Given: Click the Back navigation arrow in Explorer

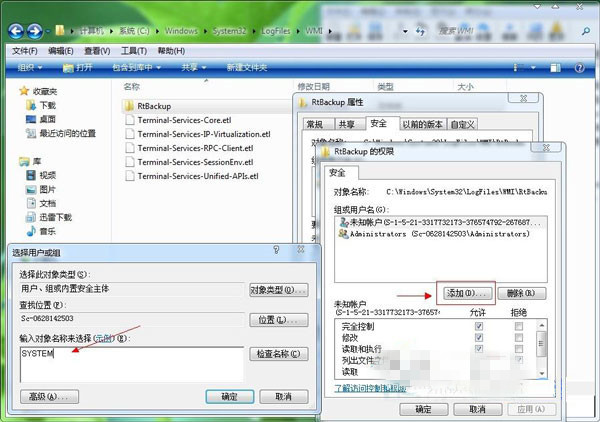Looking at the screenshot, I should [18, 30].
